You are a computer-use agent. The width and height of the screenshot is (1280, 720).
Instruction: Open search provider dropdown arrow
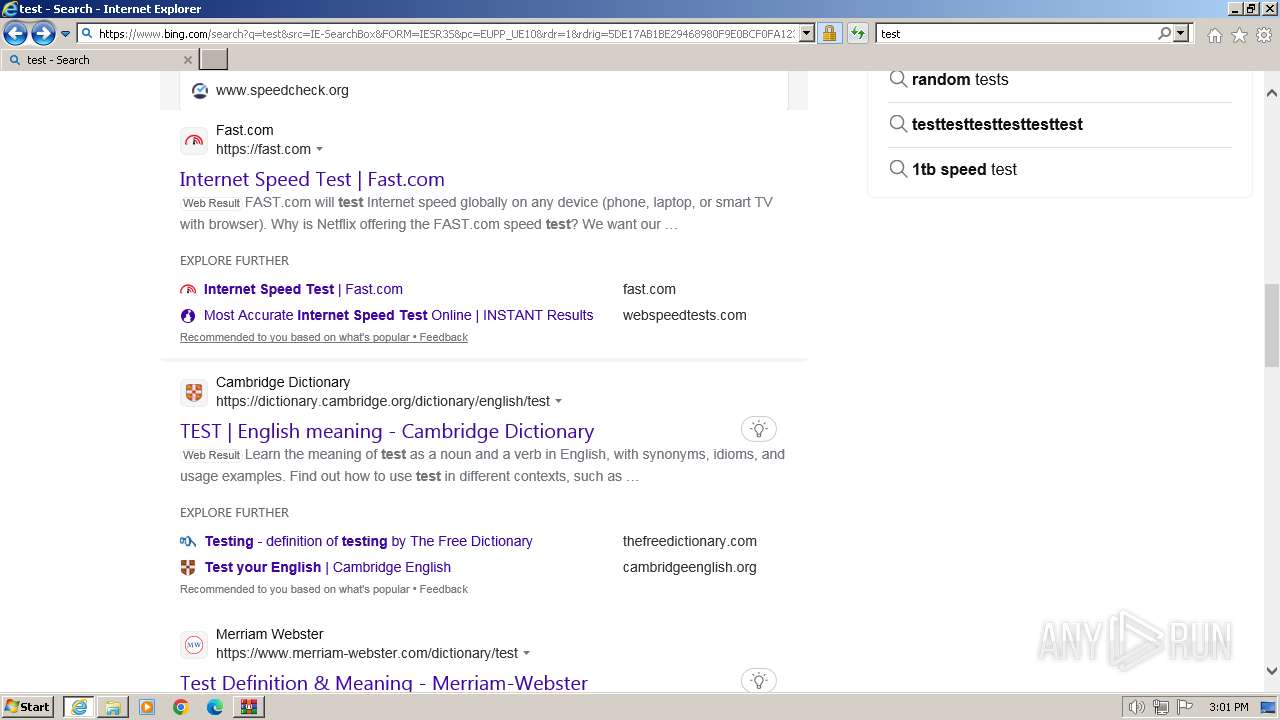click(x=1181, y=34)
